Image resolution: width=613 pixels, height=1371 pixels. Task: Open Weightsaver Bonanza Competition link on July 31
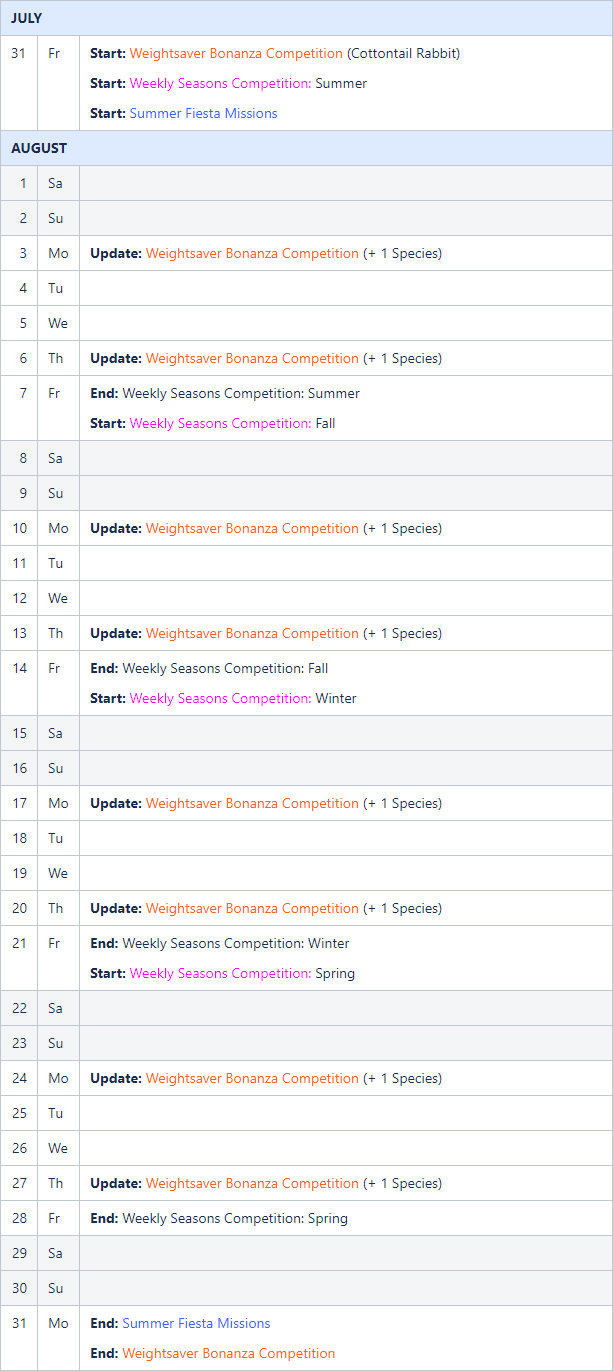coord(236,53)
